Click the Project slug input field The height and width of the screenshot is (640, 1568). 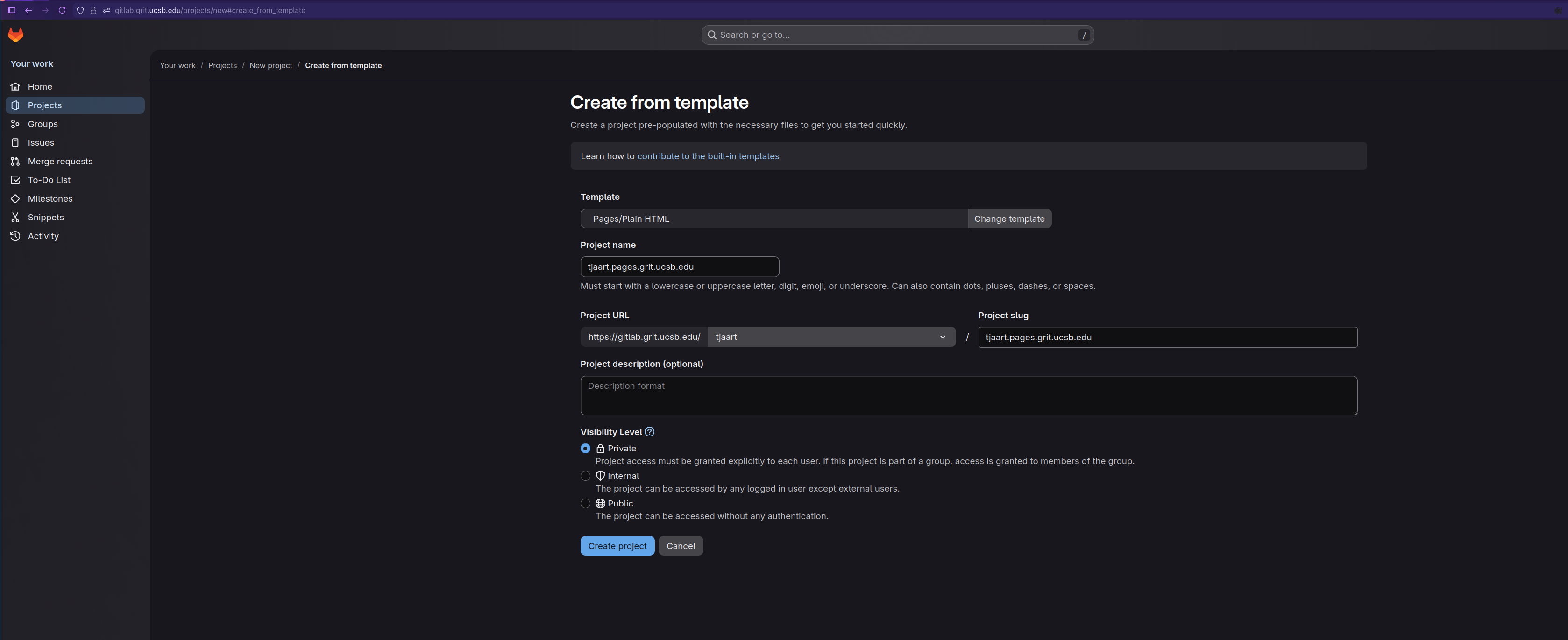click(x=1167, y=338)
